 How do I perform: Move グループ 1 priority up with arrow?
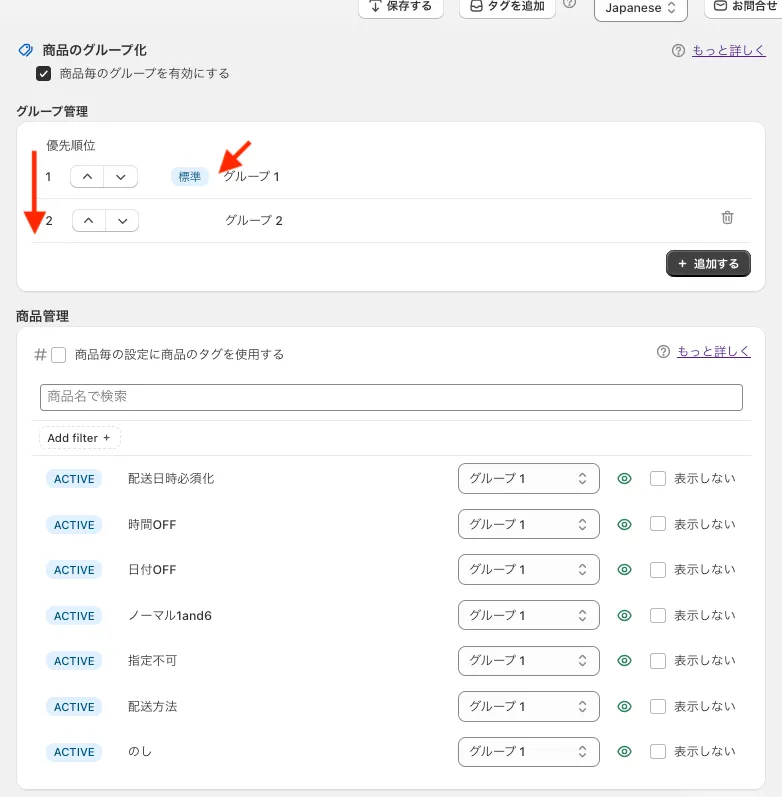tap(87, 177)
